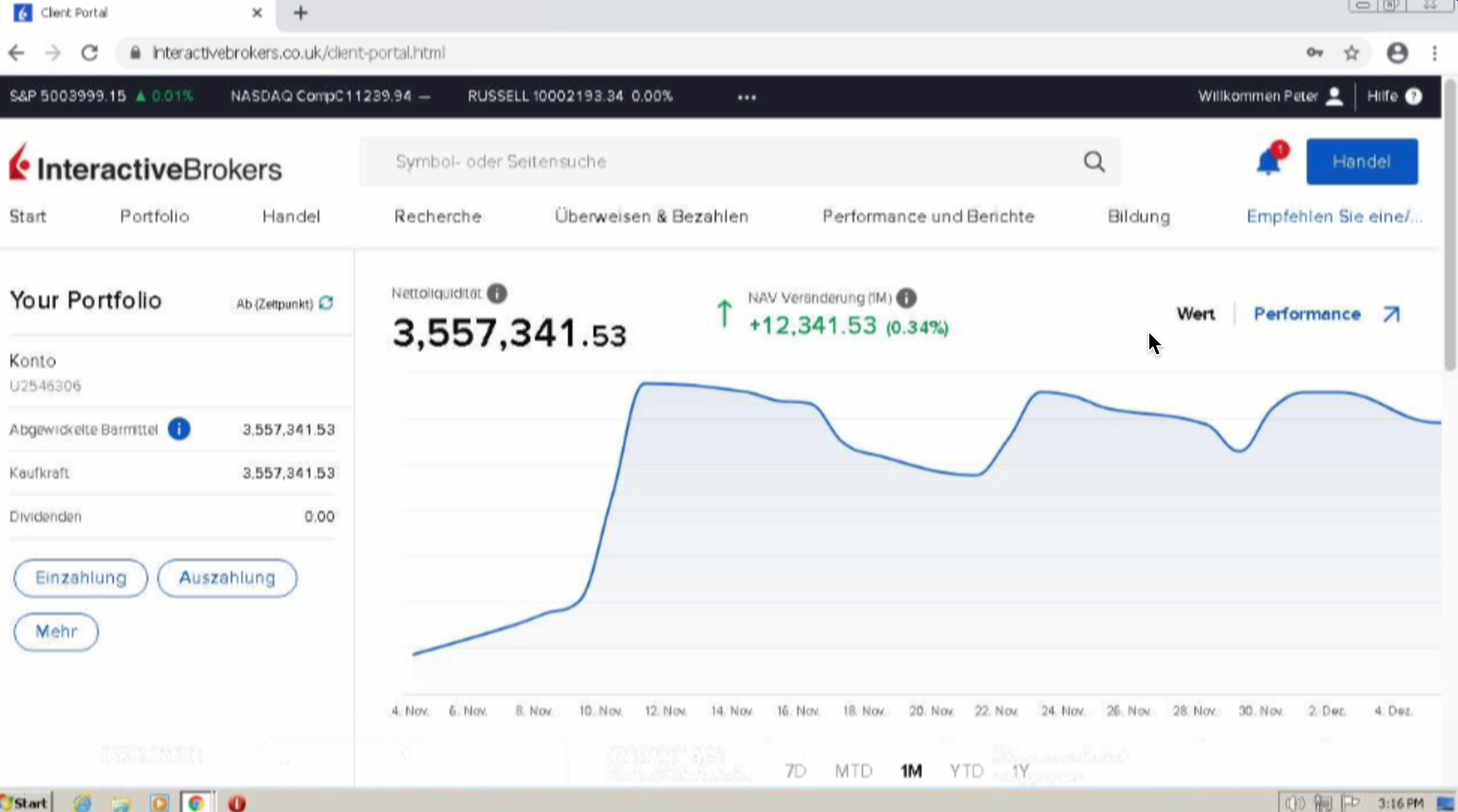Select the MTD time range
The width and height of the screenshot is (1458, 812).
(853, 771)
